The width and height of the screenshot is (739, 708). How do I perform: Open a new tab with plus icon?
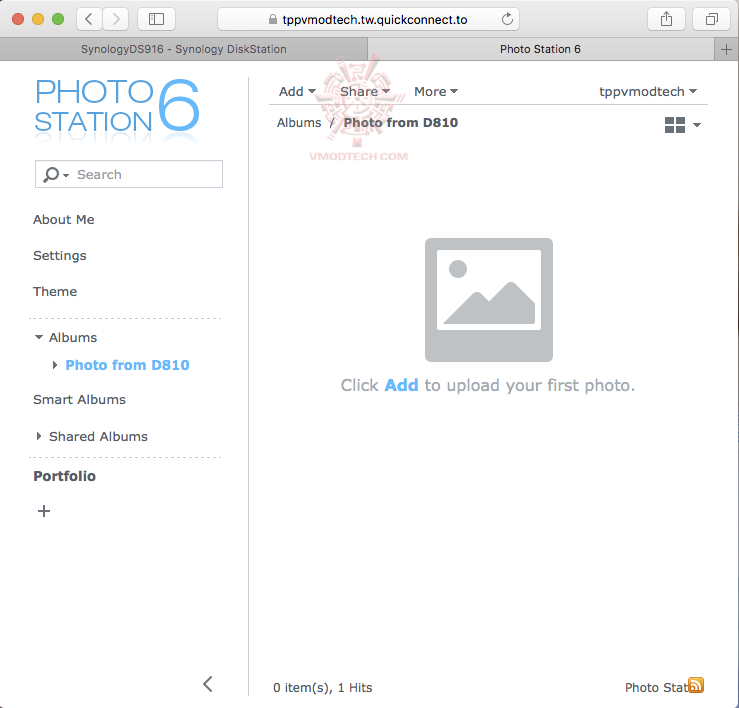(726, 49)
